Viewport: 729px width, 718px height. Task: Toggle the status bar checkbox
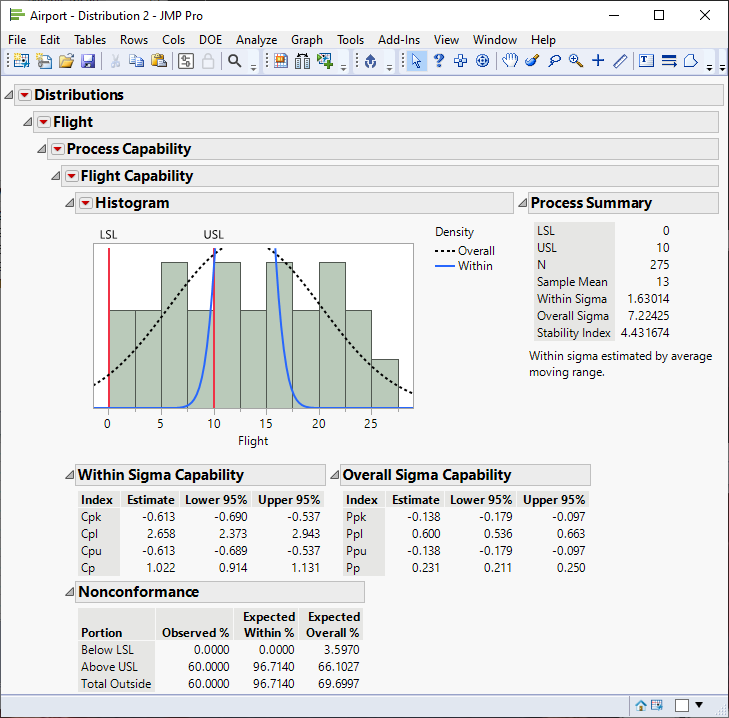click(x=682, y=705)
